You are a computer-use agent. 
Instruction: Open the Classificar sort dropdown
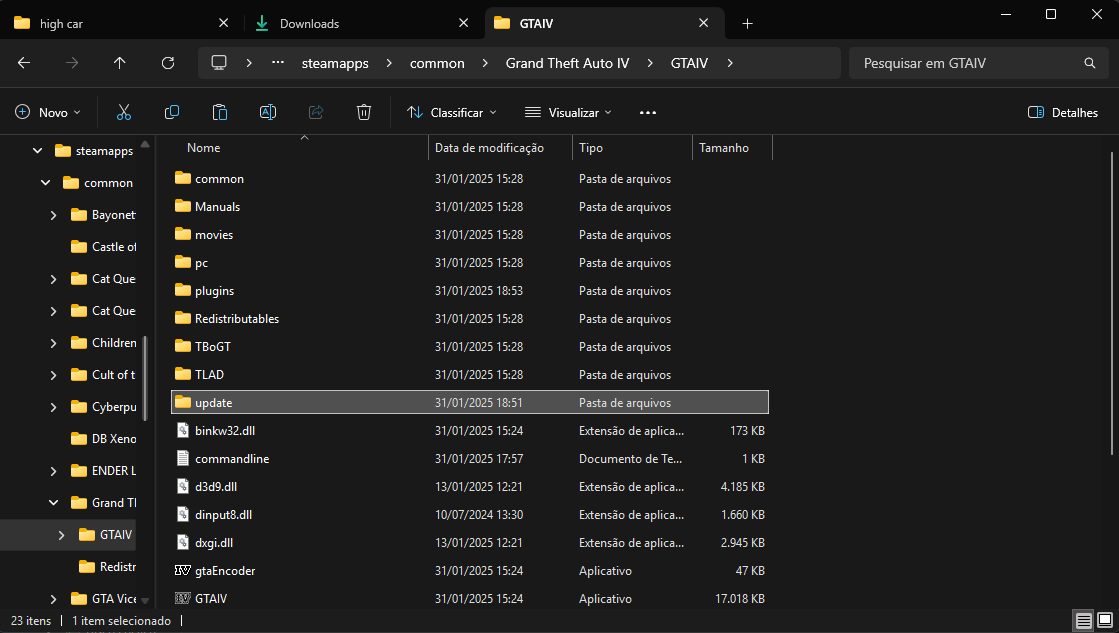point(452,113)
